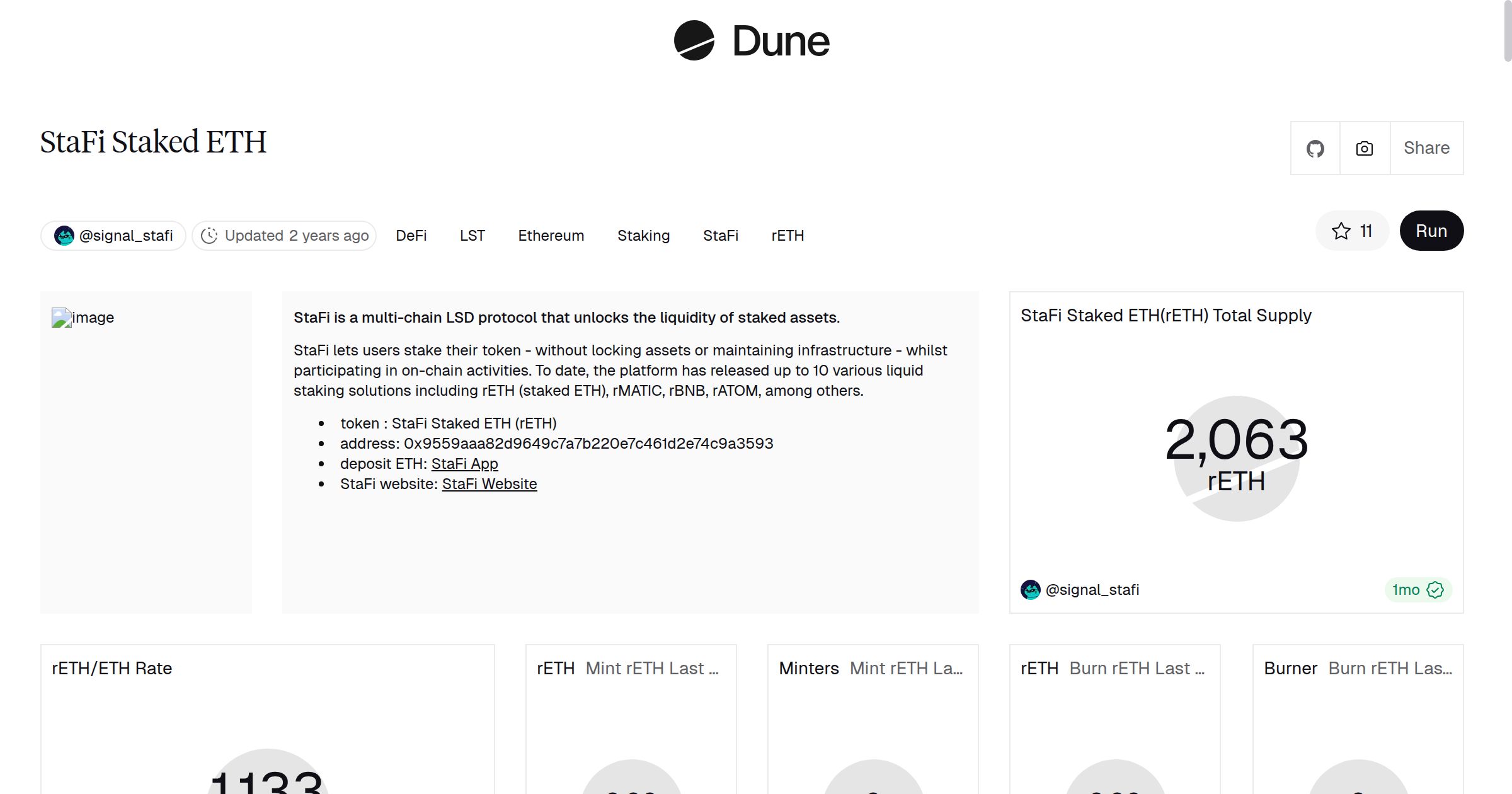Click the camera screenshot icon
The height and width of the screenshot is (794, 1512).
[1365, 149]
